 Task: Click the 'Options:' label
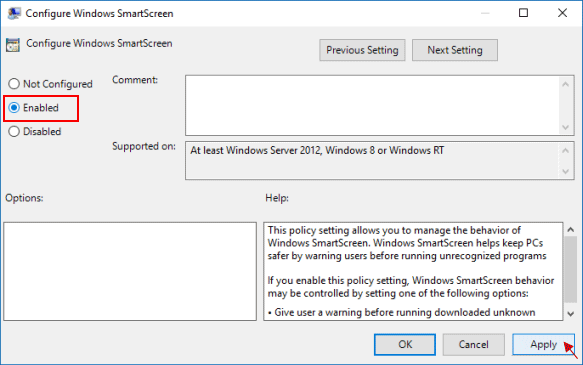[24, 198]
